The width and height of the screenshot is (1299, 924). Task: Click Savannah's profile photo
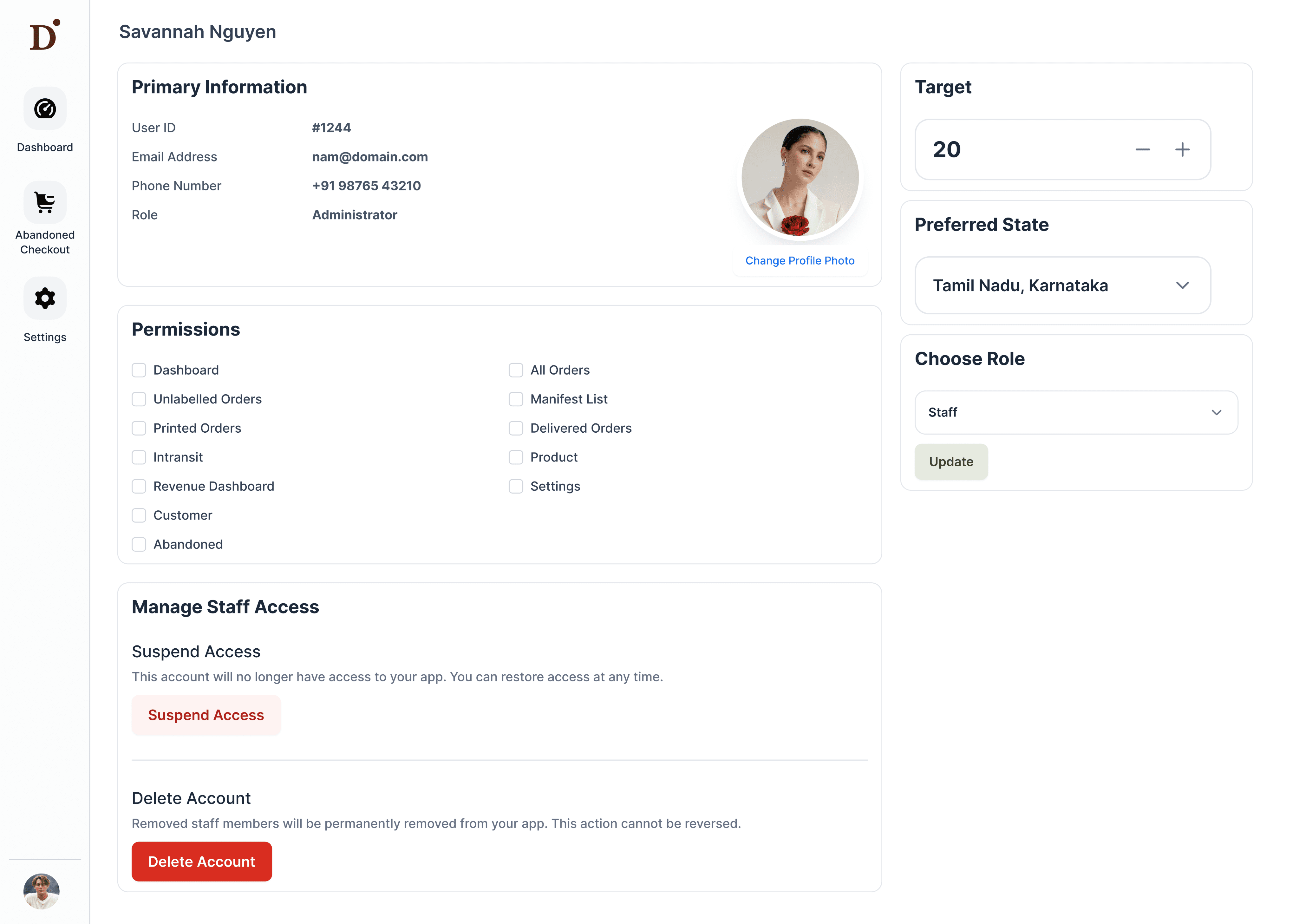[x=800, y=178]
